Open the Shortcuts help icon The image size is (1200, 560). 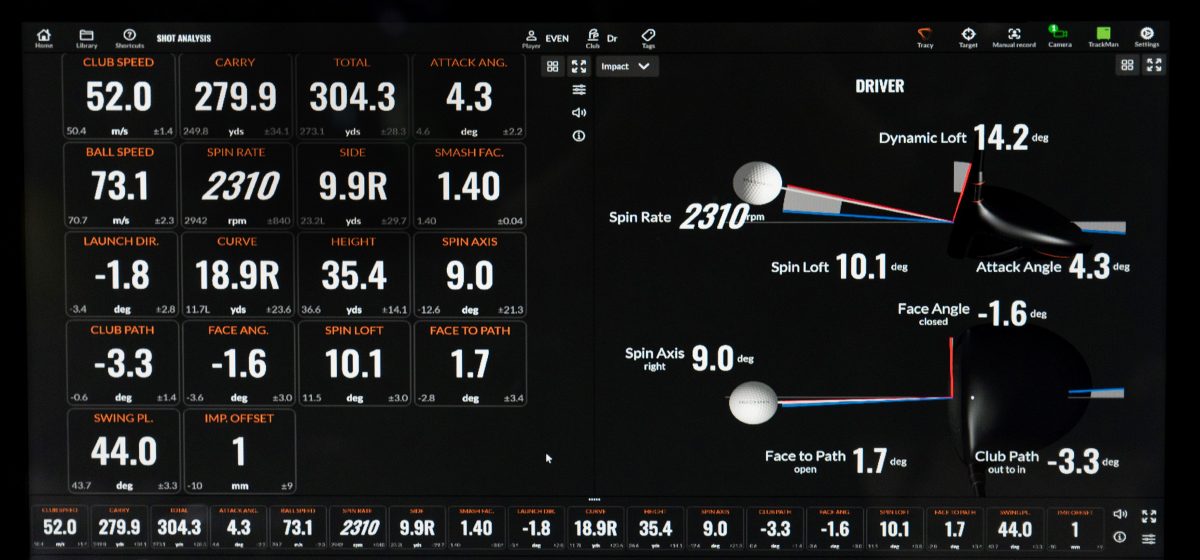[x=129, y=37]
